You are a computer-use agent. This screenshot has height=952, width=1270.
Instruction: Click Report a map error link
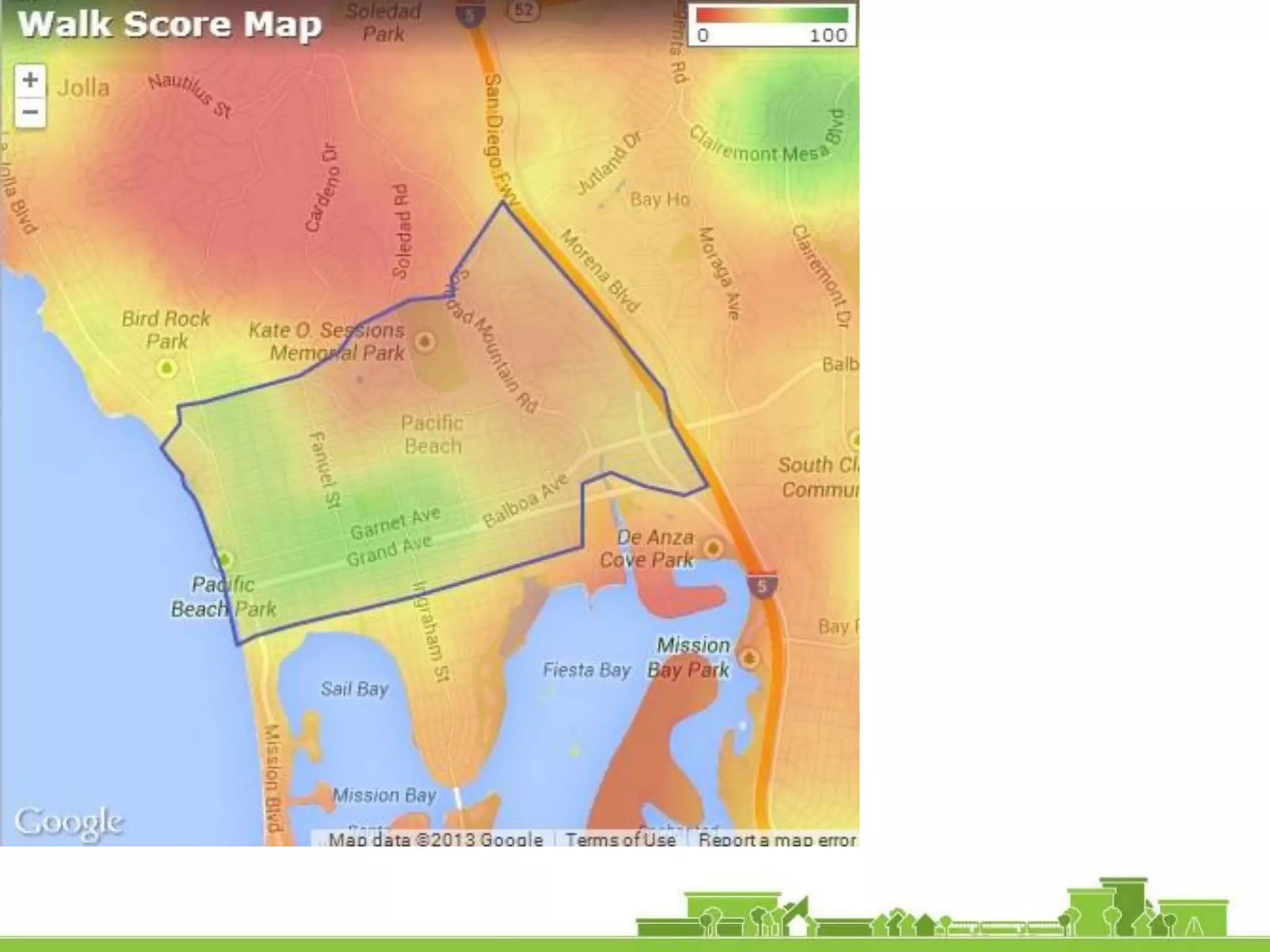coord(777,839)
